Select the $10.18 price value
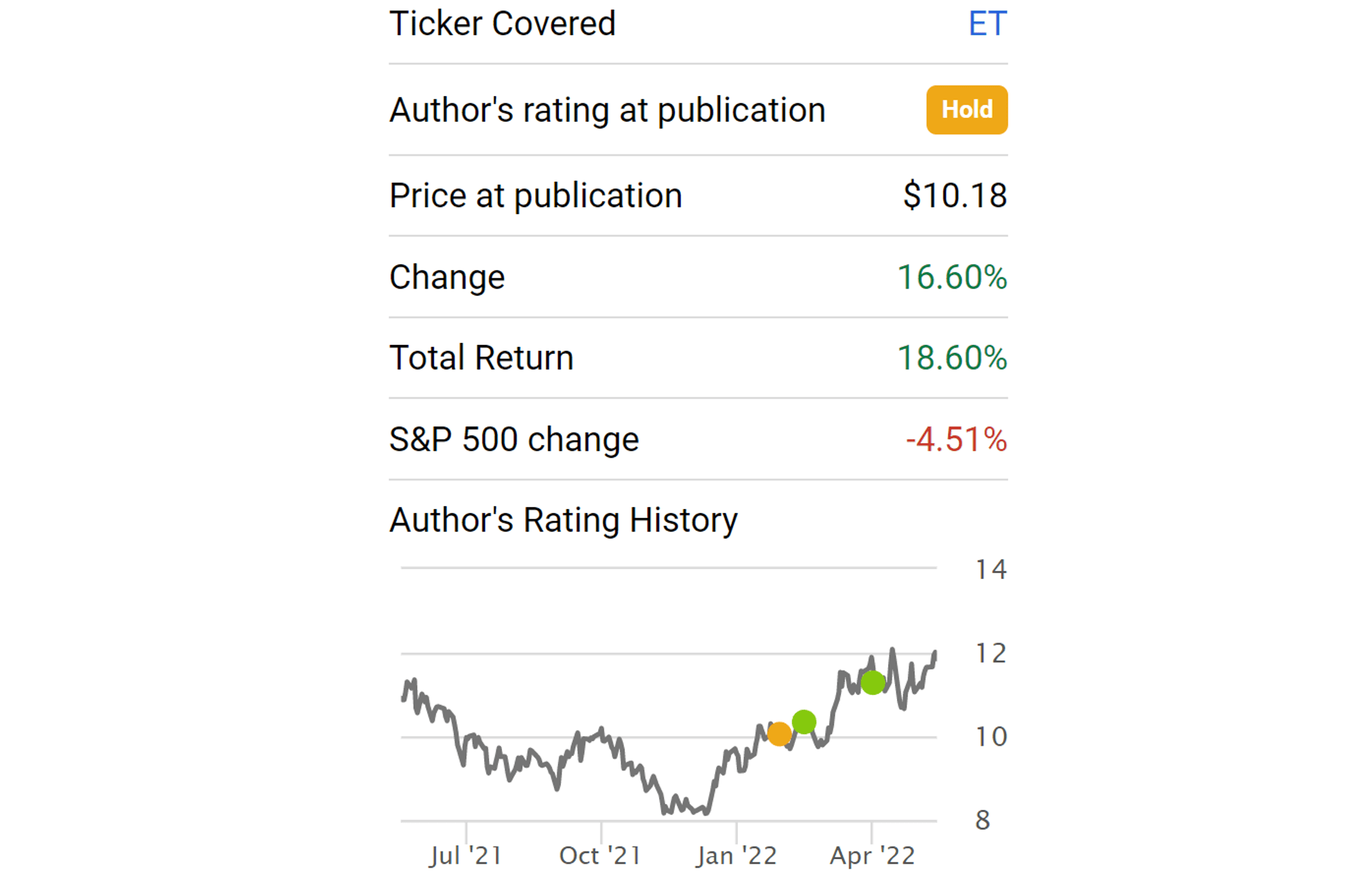This screenshot has height=874, width=1372. click(x=955, y=196)
